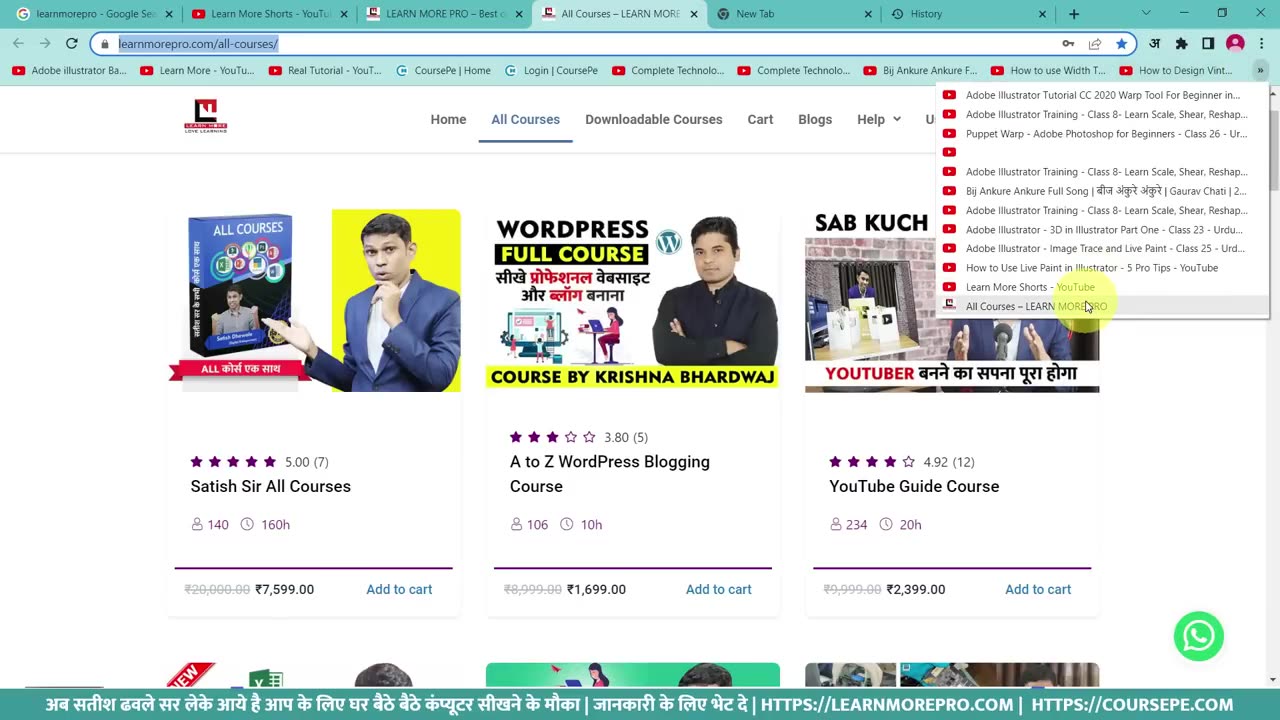Open the Chrome profile avatar

[x=1235, y=44]
